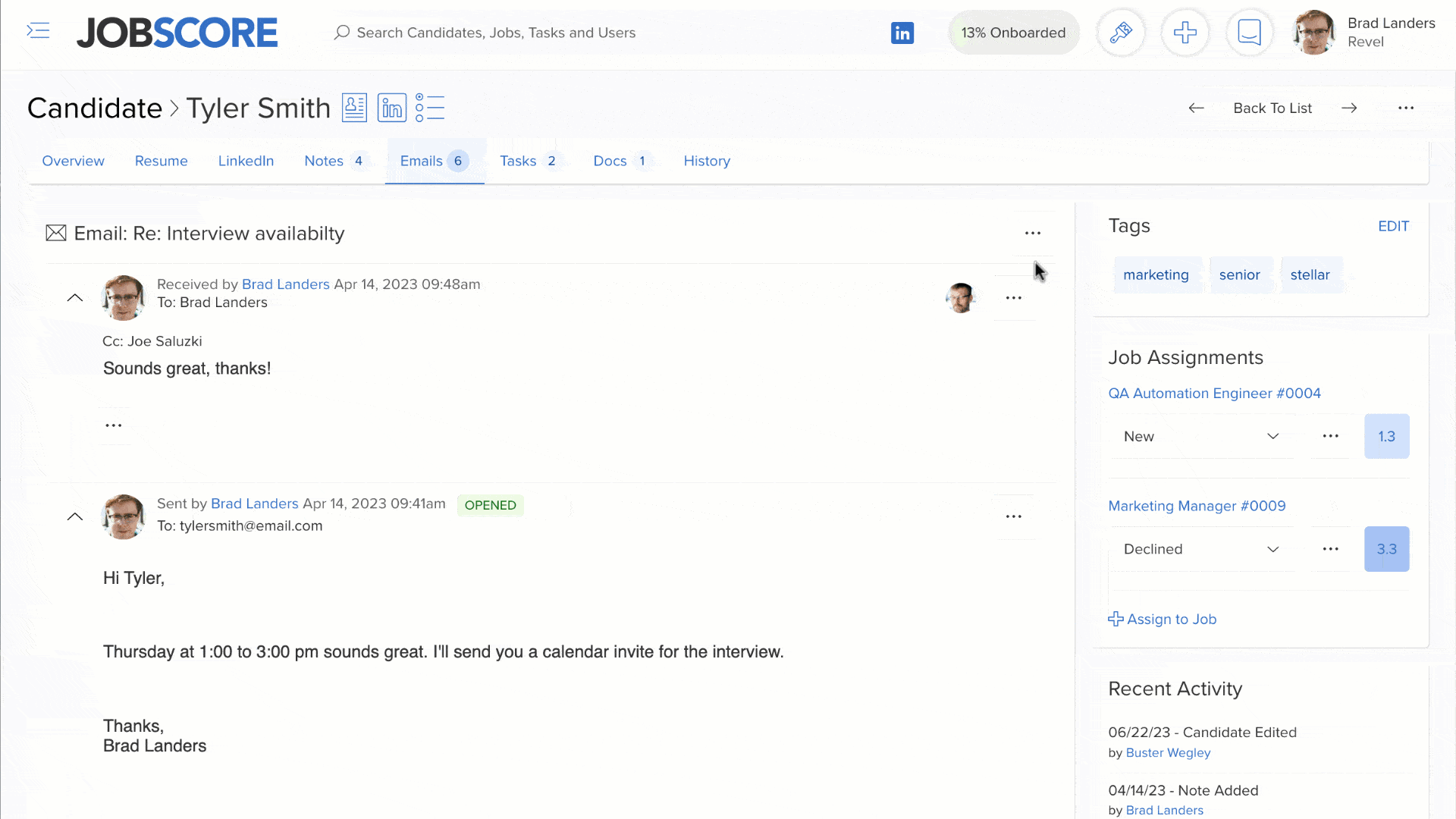Open more options for QA Automation job
Screen dimensions: 1456x819
click(1331, 436)
